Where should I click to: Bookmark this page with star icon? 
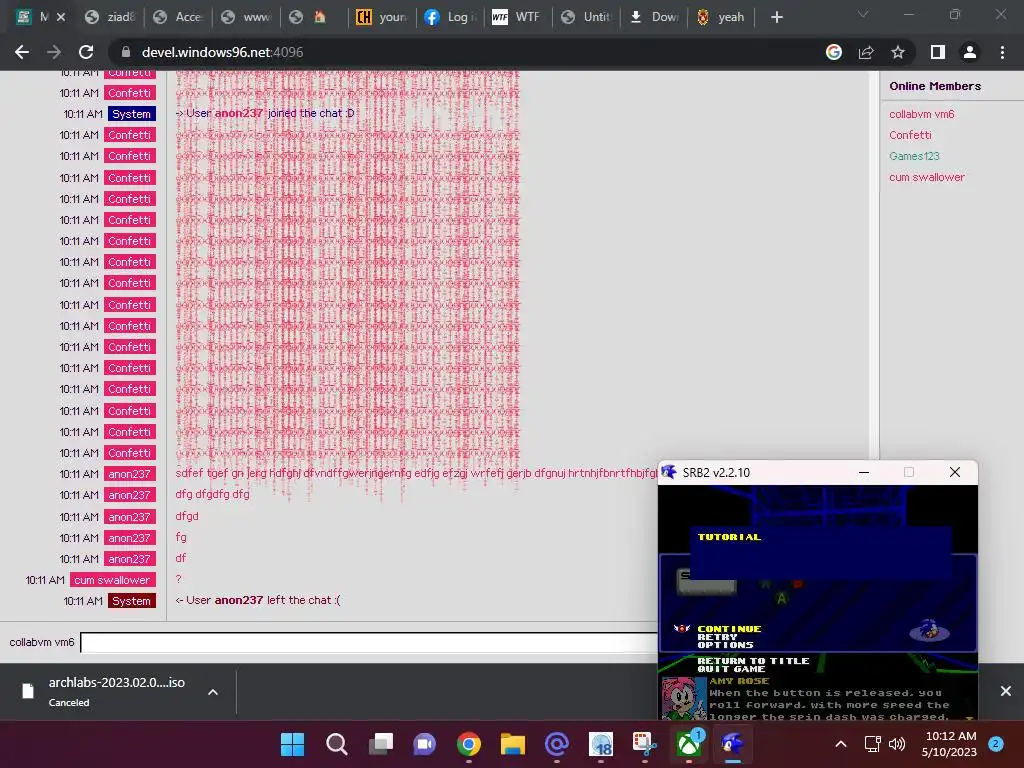898,52
